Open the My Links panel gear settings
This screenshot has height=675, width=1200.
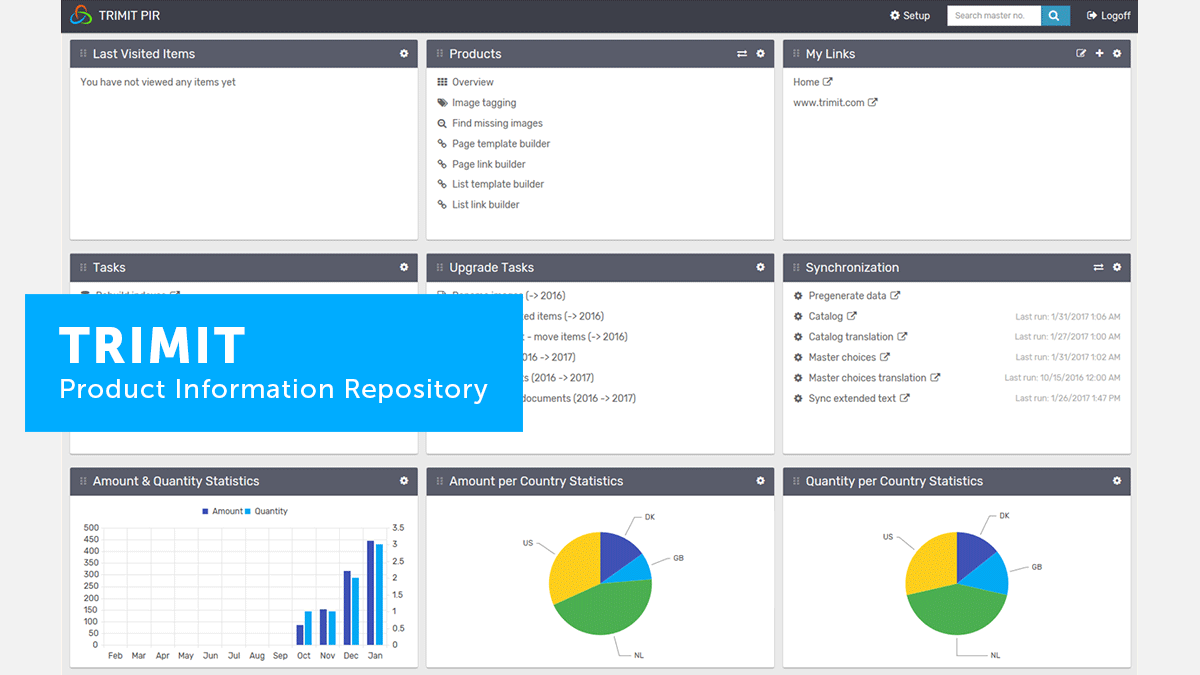point(1117,54)
